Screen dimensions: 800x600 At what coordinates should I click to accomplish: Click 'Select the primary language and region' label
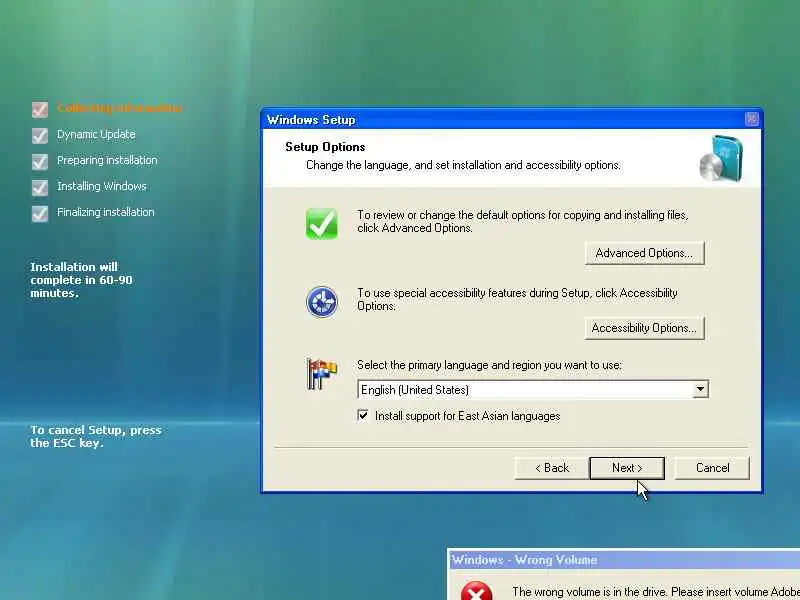pyautogui.click(x=489, y=365)
